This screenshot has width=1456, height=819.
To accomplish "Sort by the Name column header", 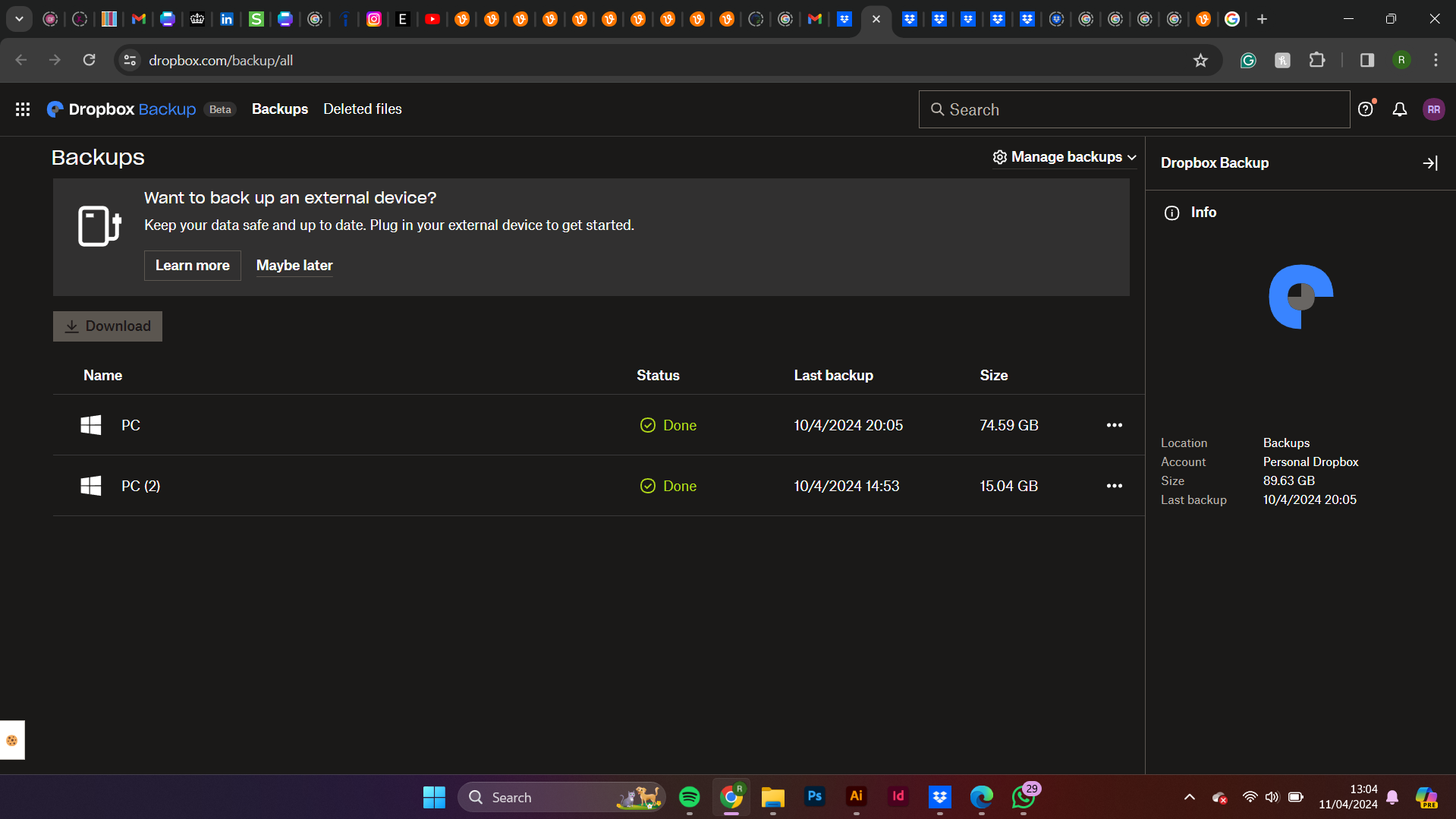I will coord(102,376).
